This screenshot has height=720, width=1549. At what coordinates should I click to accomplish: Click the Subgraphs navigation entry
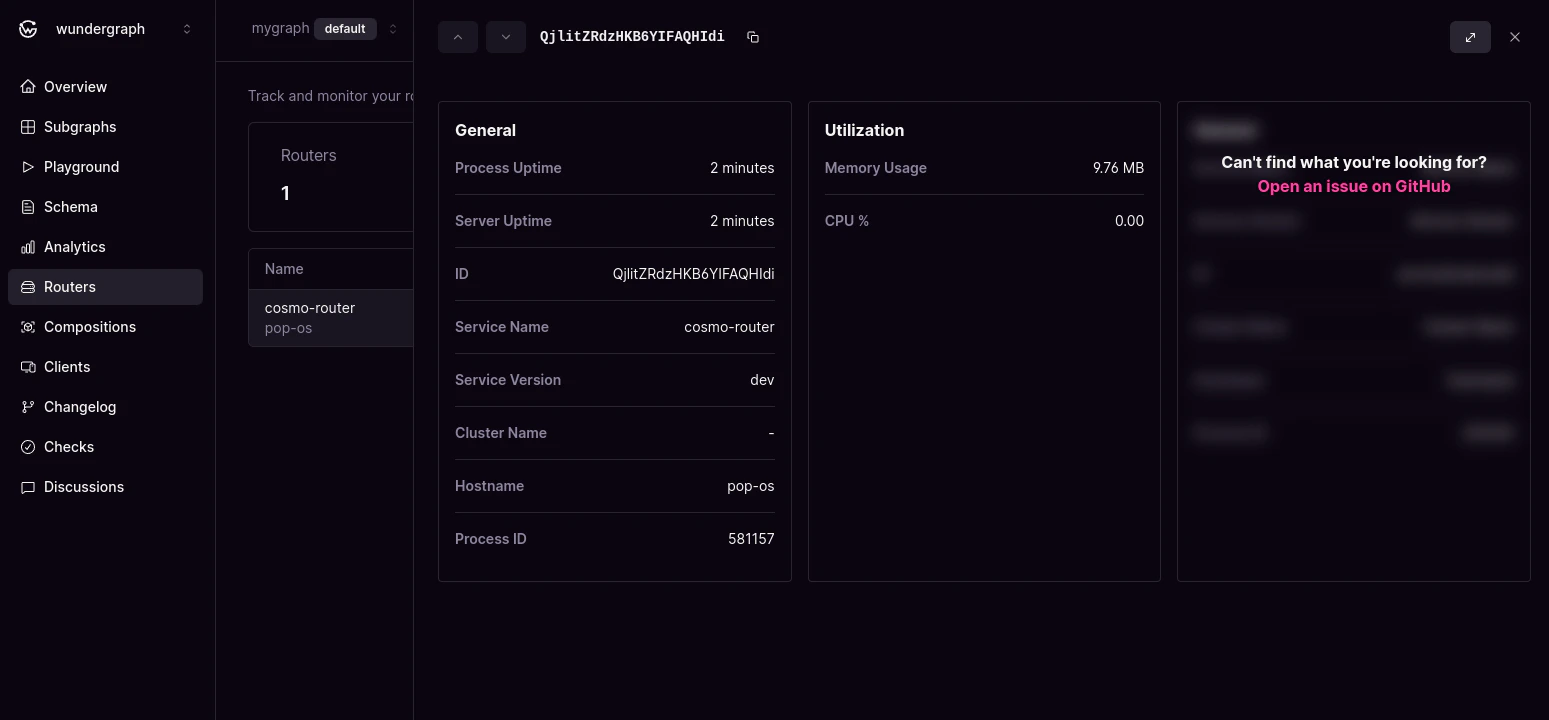click(x=79, y=127)
